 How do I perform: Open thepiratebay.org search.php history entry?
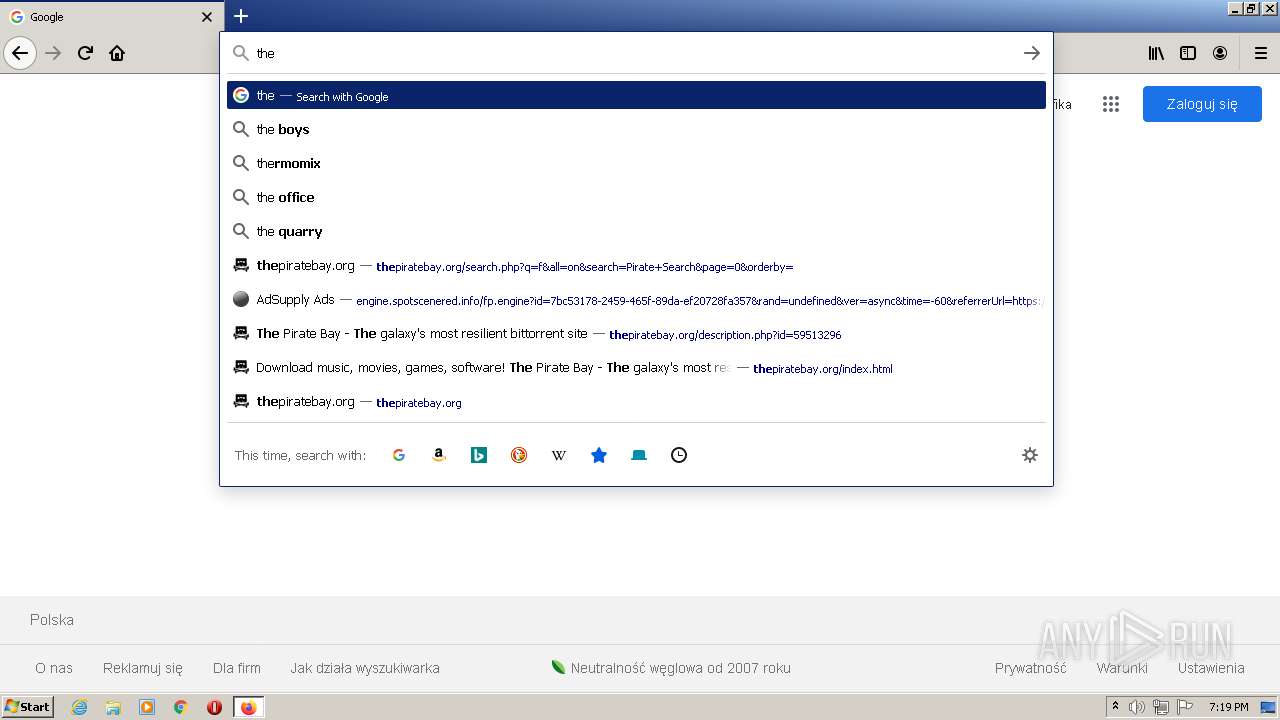click(x=636, y=266)
